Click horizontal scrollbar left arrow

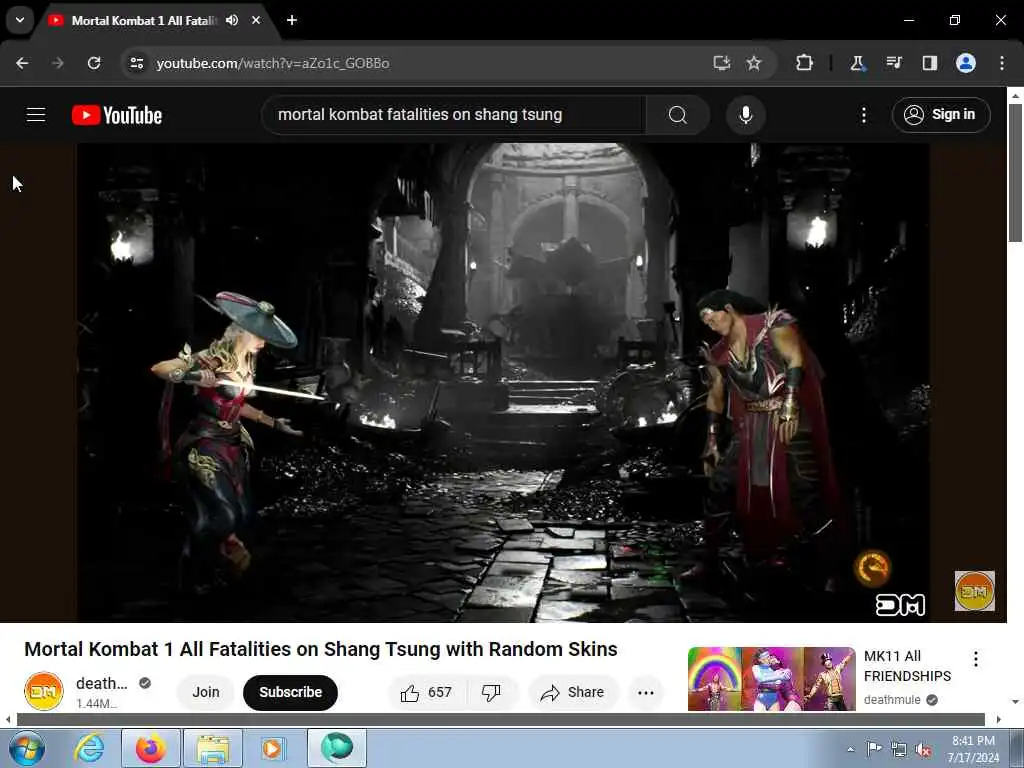pos(7,720)
